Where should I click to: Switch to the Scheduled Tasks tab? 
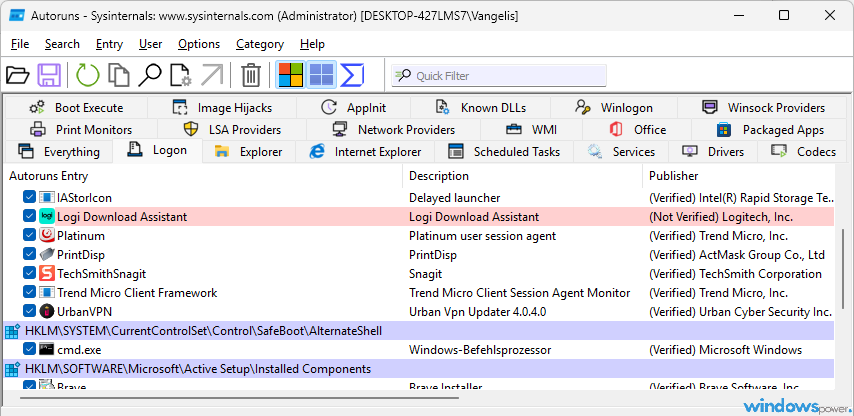pyautogui.click(x=504, y=152)
